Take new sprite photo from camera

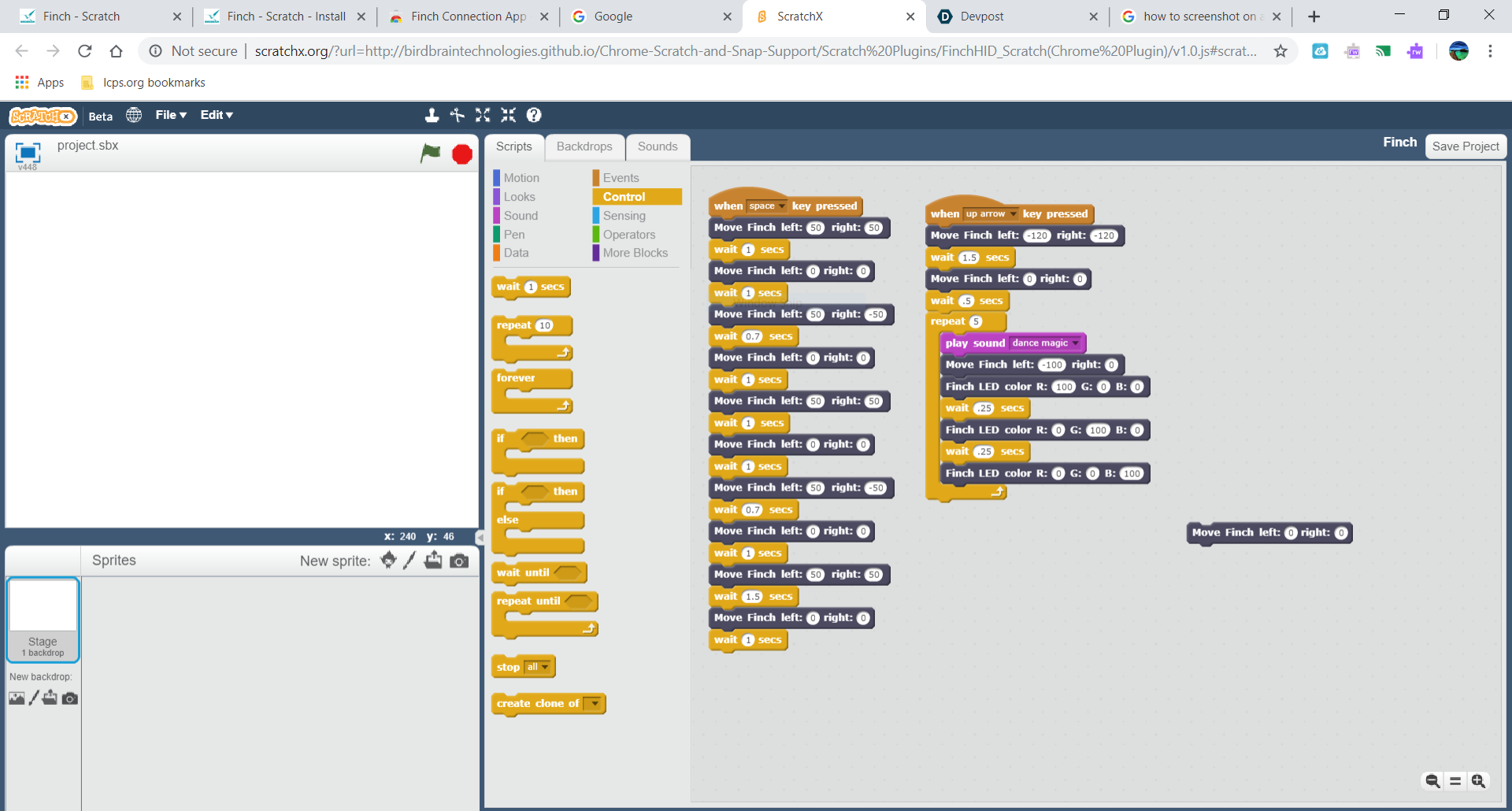coord(459,561)
